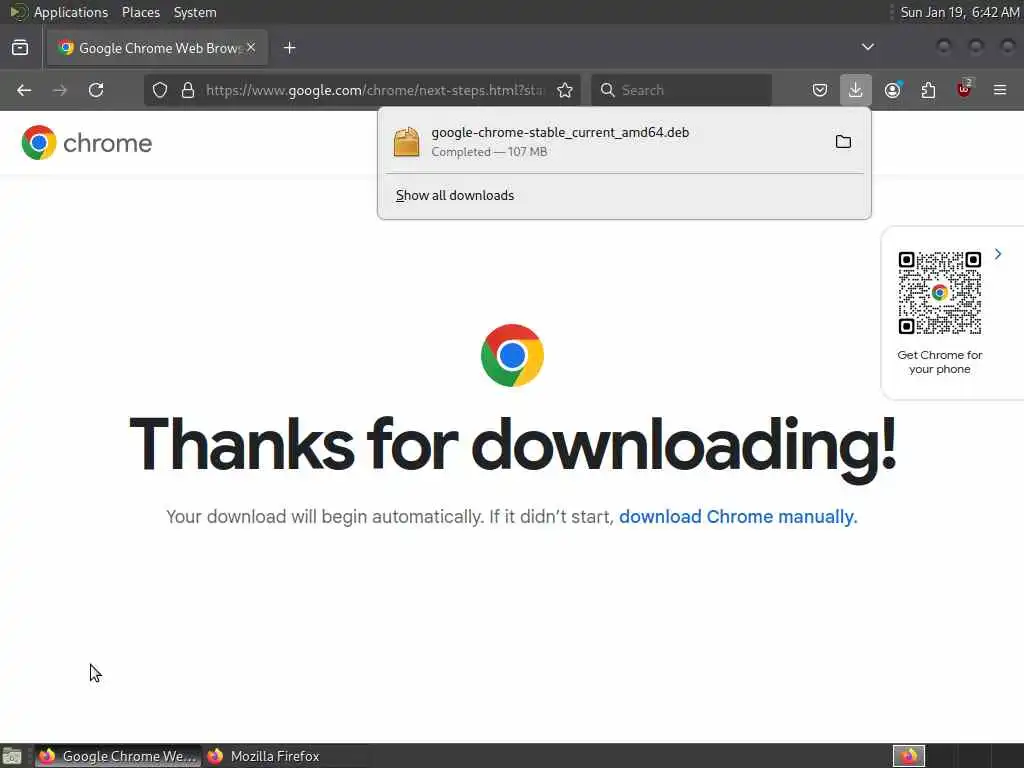This screenshot has height=768, width=1024.
Task: Toggle the Downloads toolbar button
Action: tap(856, 90)
